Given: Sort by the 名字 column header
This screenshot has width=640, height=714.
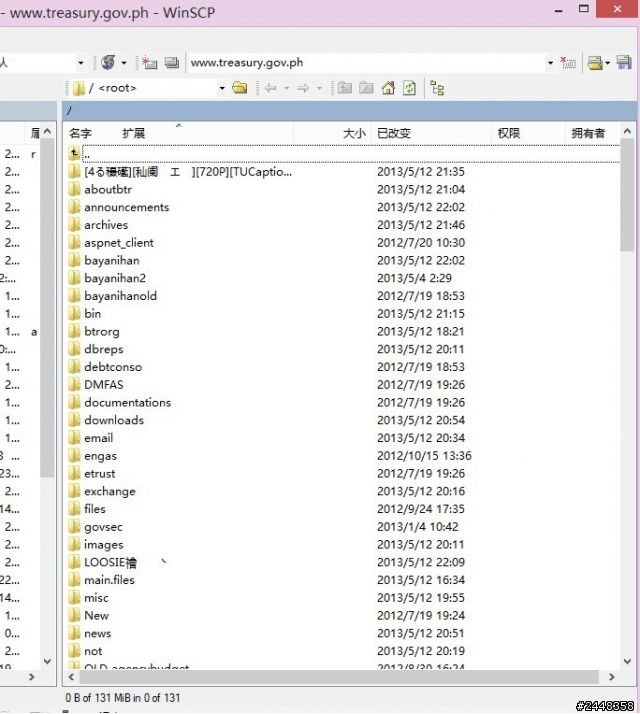Looking at the screenshot, I should point(81,133).
